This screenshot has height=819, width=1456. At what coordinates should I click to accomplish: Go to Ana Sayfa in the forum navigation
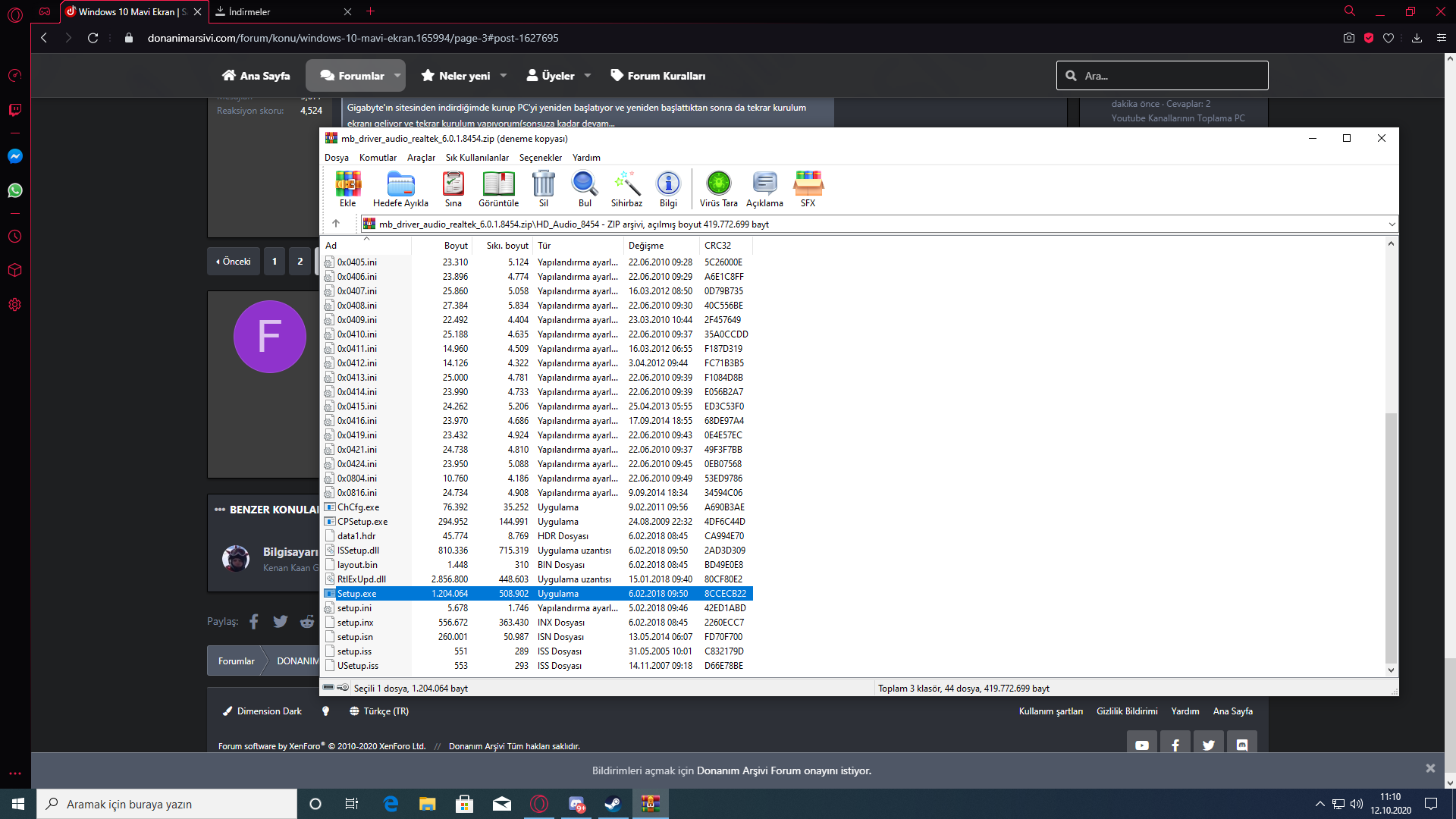tap(256, 76)
